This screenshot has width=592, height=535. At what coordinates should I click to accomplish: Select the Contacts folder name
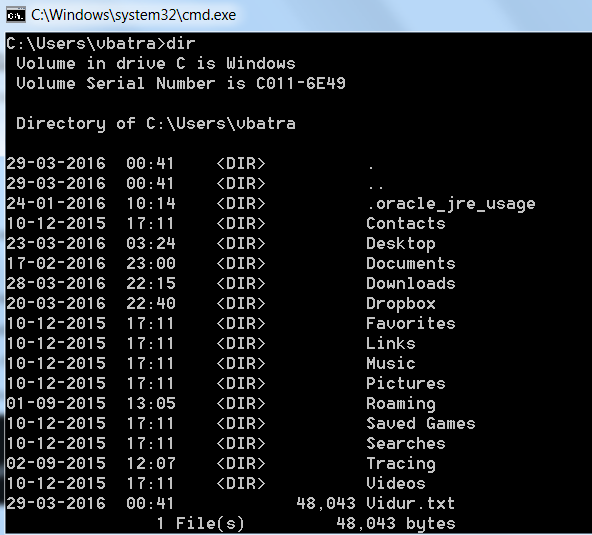(x=405, y=223)
